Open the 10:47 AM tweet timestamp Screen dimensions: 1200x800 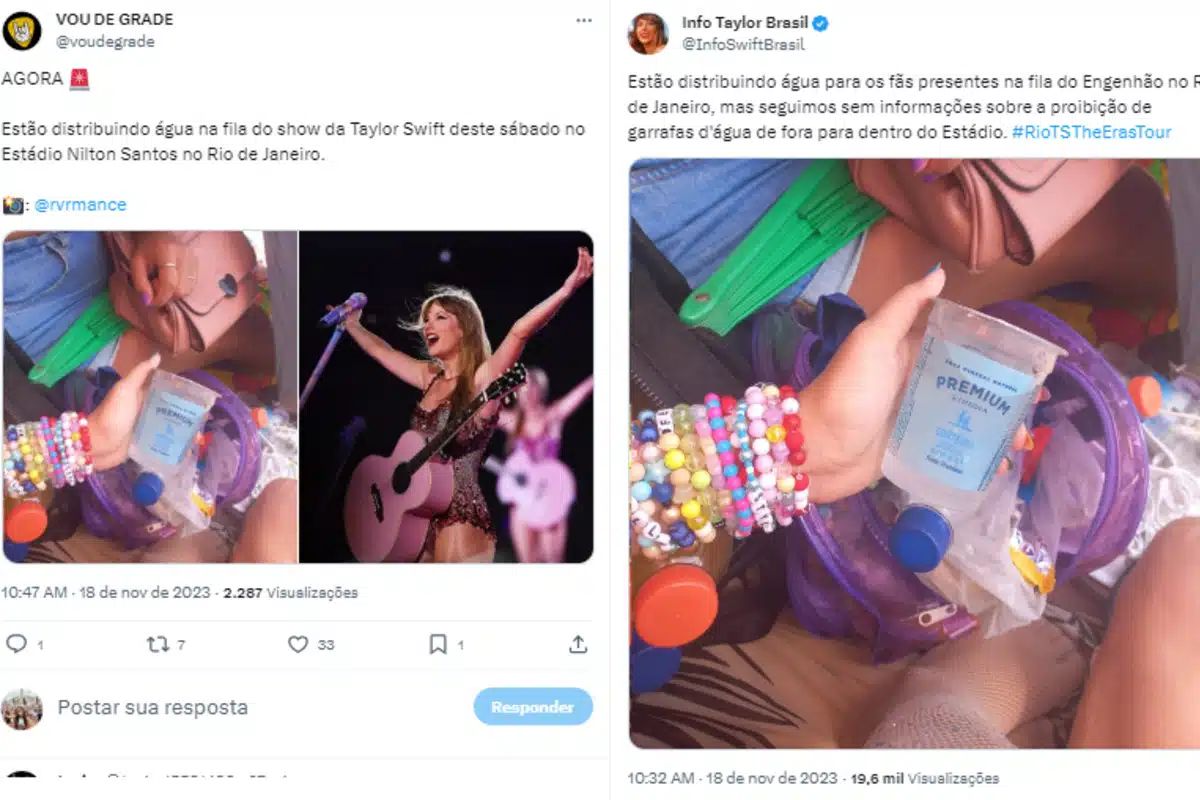point(34,592)
